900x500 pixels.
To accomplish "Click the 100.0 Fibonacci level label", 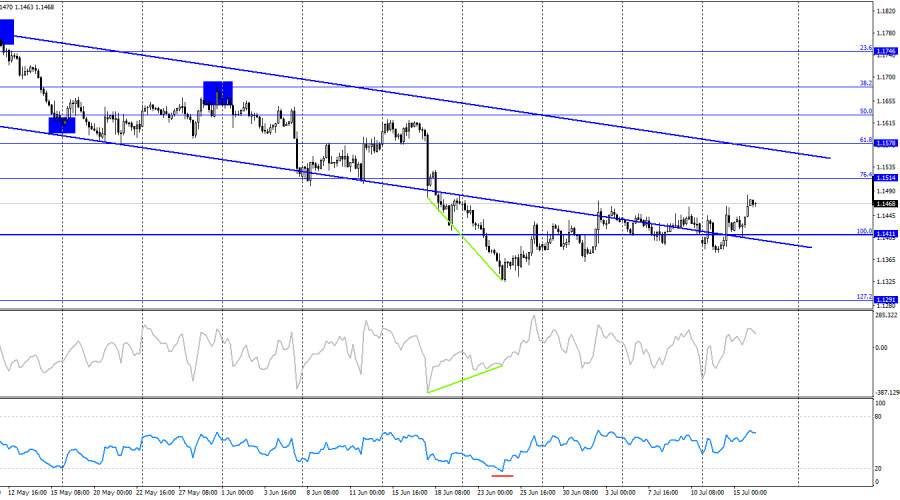I will tap(864, 231).
